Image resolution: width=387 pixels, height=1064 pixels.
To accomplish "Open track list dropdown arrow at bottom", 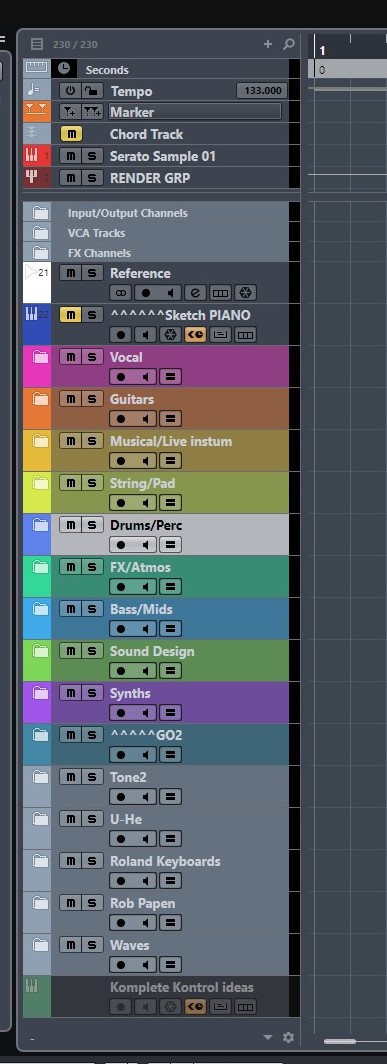I will coord(268,1038).
